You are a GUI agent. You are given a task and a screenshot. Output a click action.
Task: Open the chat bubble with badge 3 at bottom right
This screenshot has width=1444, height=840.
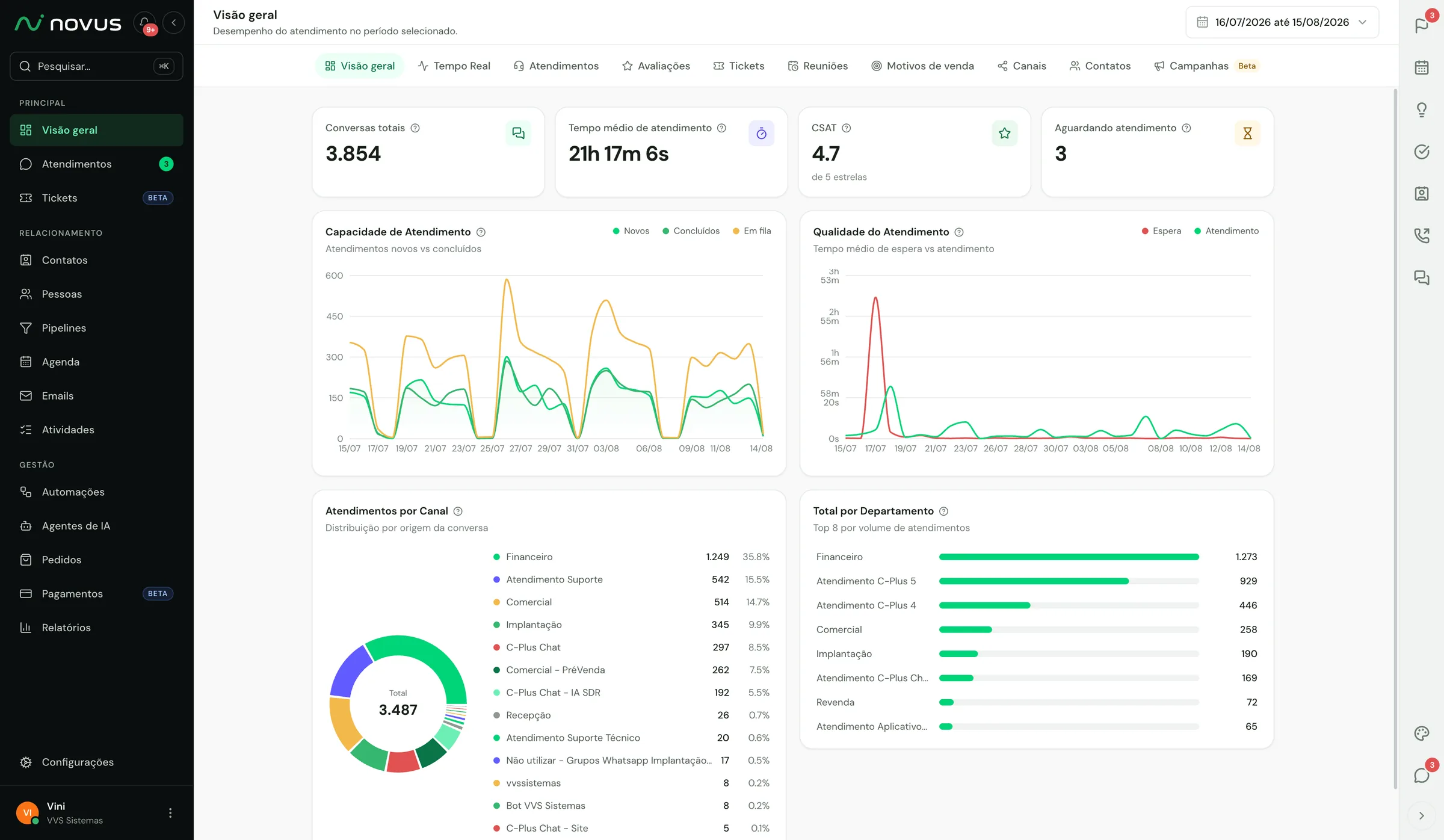(1421, 775)
